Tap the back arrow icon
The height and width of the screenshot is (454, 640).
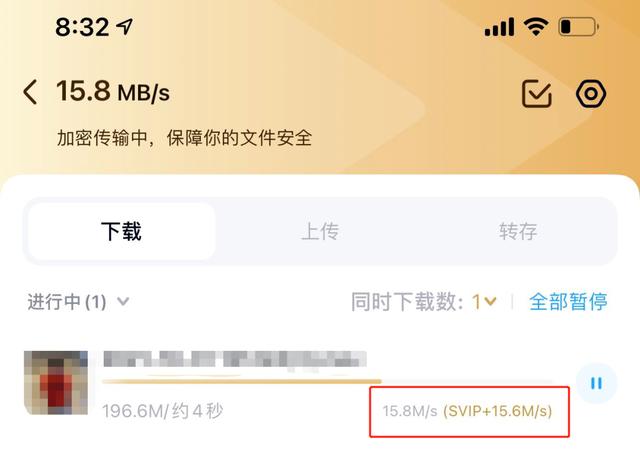(x=31, y=92)
